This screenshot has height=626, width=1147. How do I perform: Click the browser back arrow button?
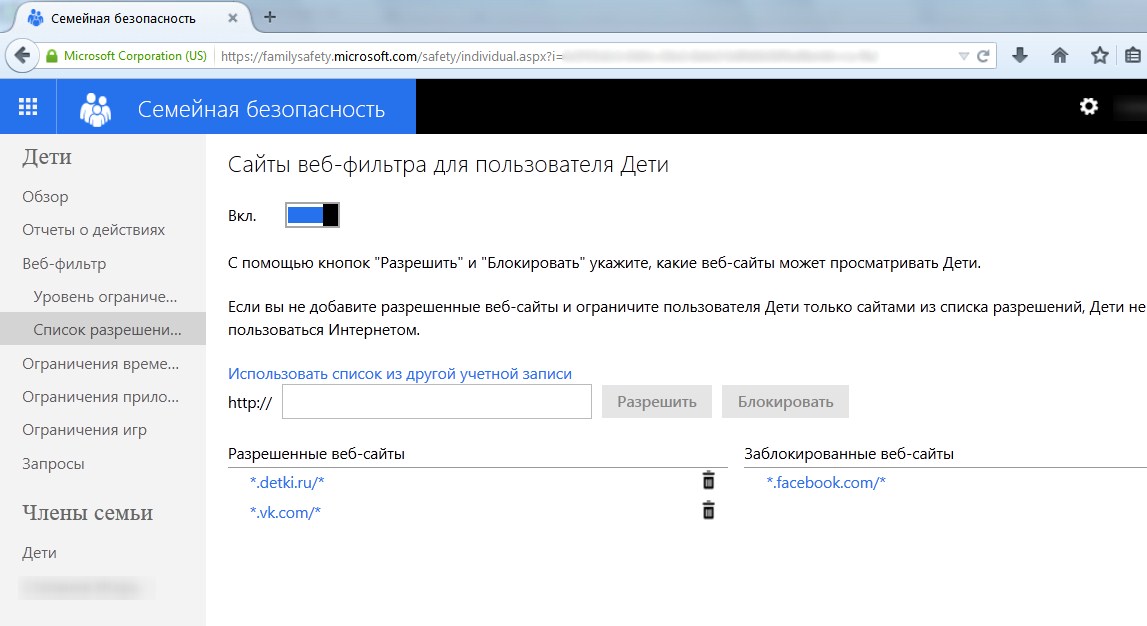pyautogui.click(x=23, y=56)
